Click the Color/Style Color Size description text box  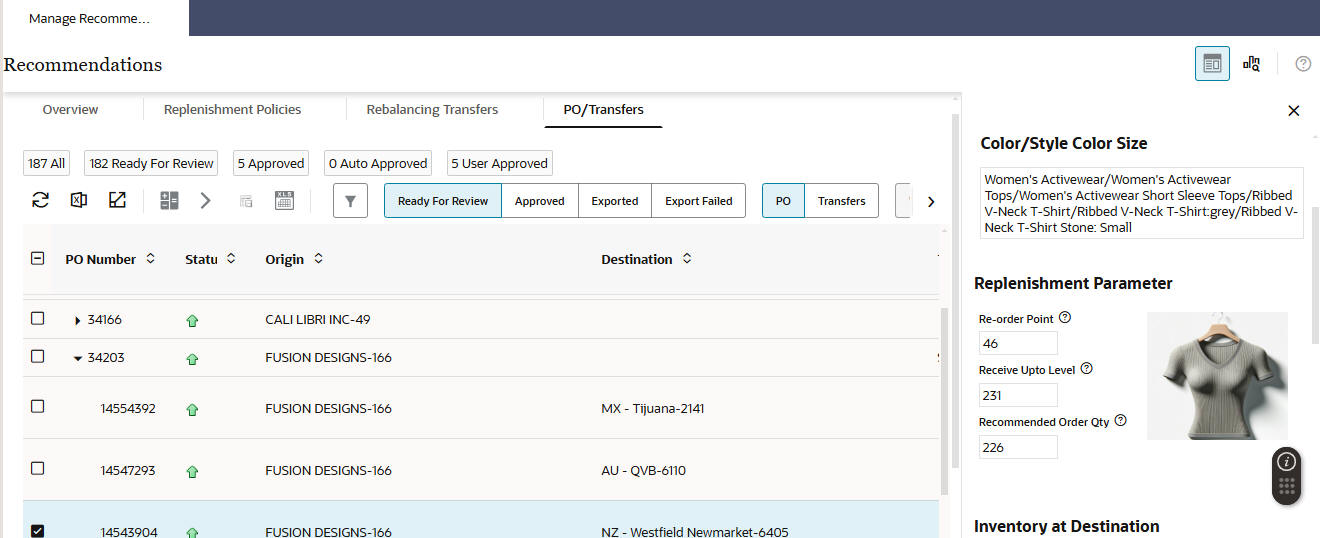pos(1141,203)
